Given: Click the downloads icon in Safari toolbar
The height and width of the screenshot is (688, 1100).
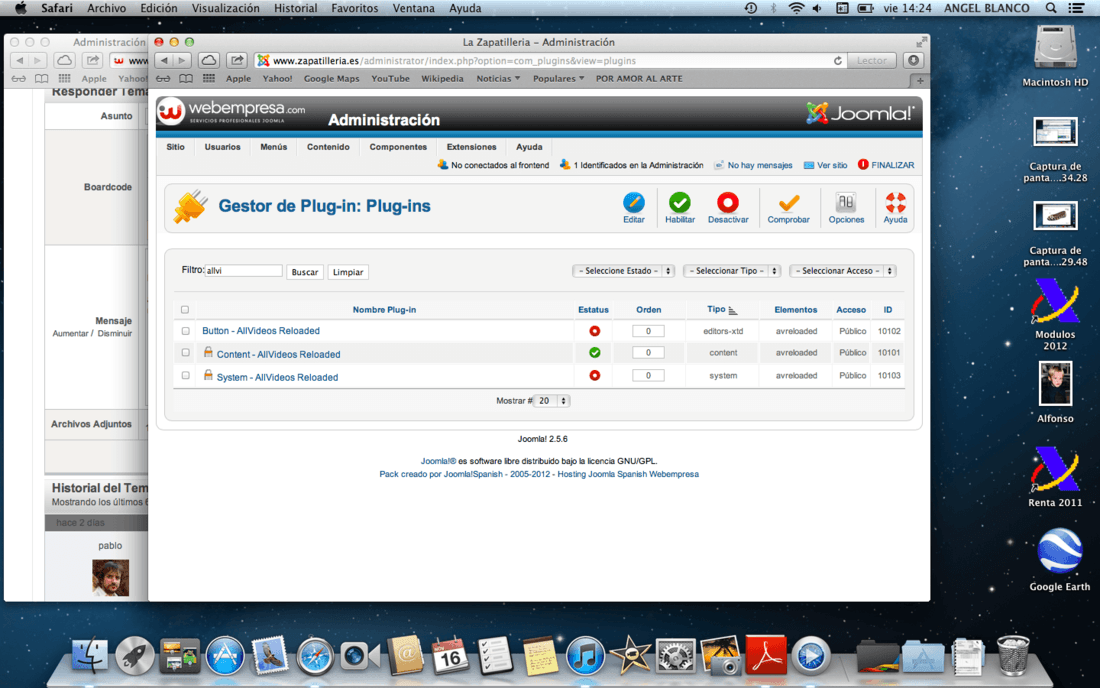Looking at the screenshot, I should pos(913,60).
